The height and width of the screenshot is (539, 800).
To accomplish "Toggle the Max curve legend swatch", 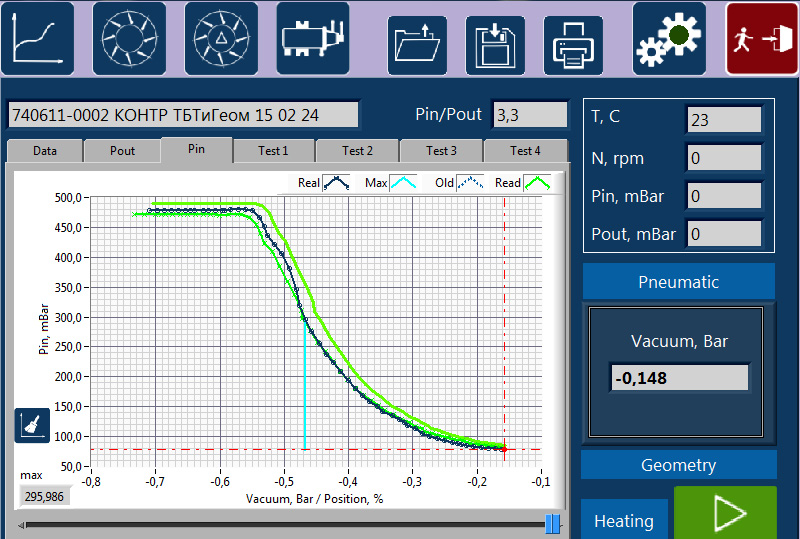I will [403, 183].
